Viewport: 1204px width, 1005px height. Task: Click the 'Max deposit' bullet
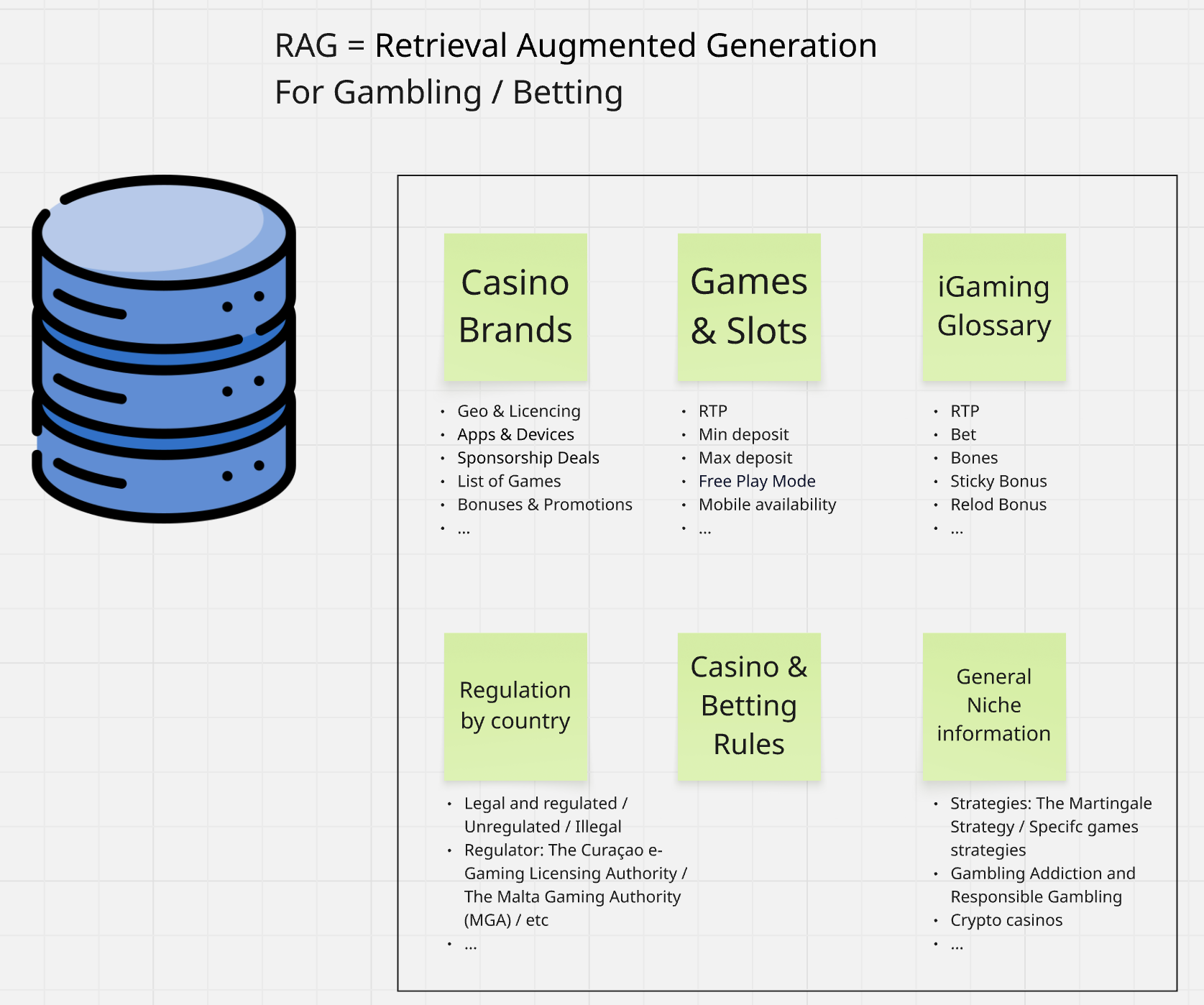(x=745, y=458)
